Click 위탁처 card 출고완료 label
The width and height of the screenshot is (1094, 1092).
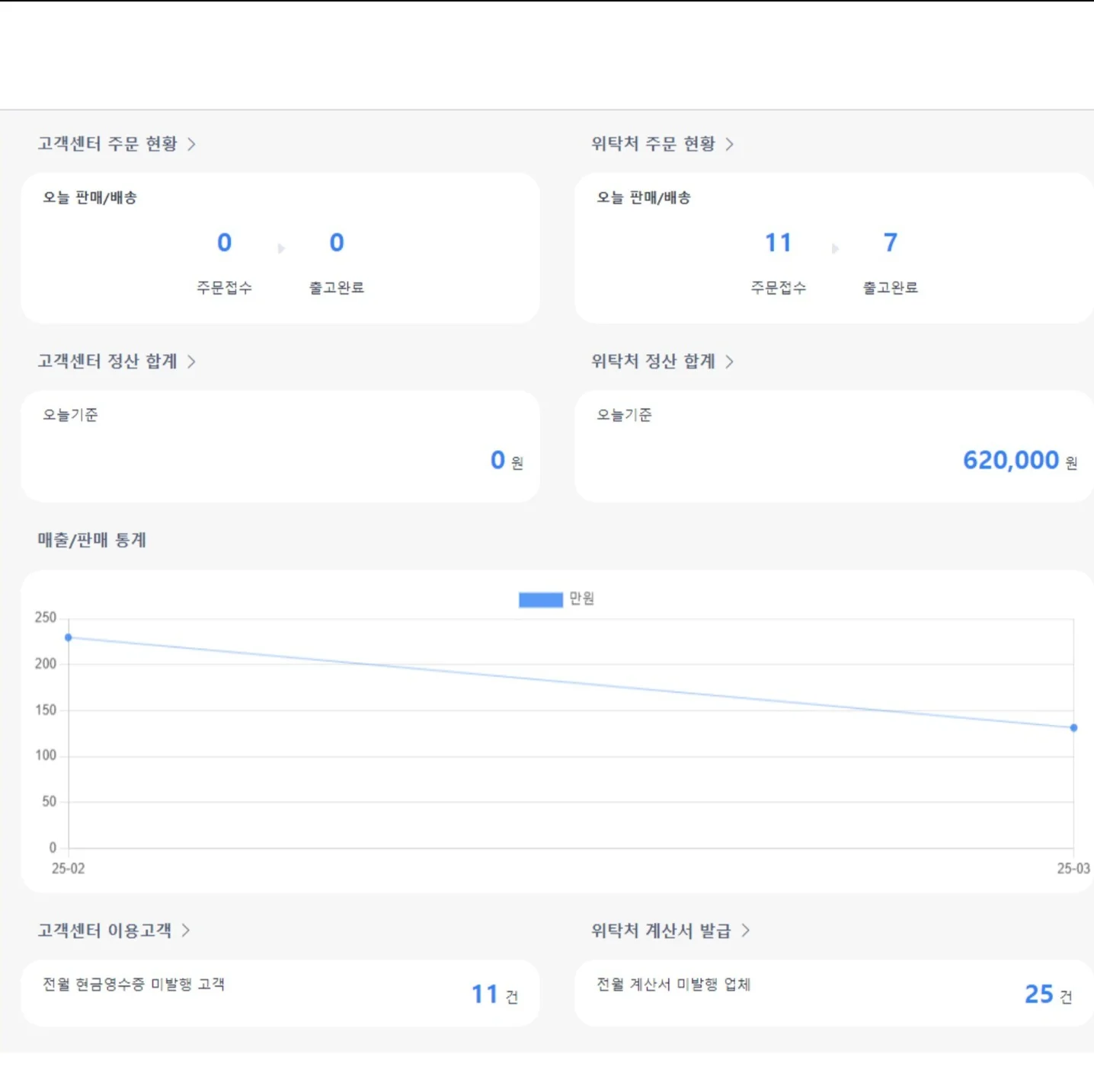coord(890,288)
